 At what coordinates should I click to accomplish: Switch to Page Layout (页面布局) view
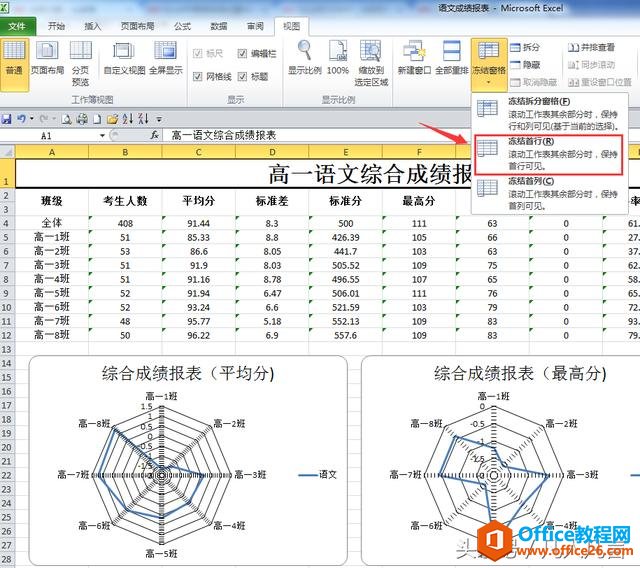tap(47, 59)
